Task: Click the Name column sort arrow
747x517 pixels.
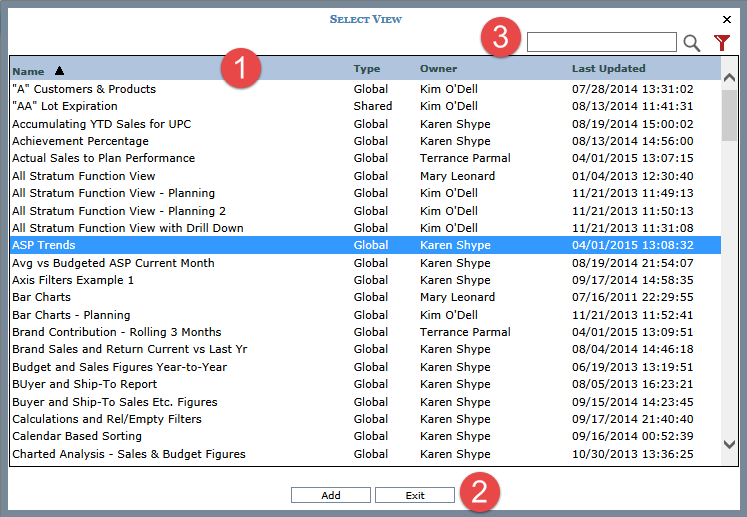Action: click(59, 71)
